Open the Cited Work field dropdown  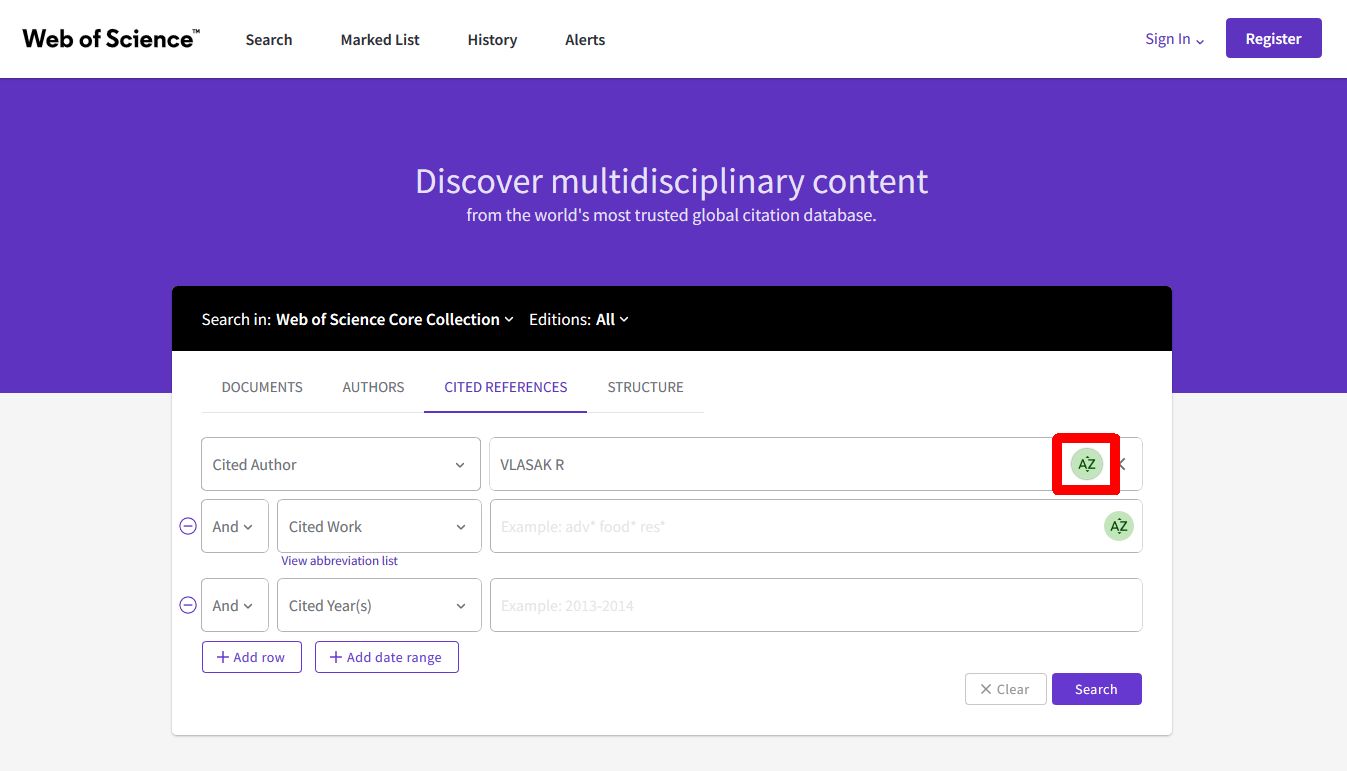[379, 526]
